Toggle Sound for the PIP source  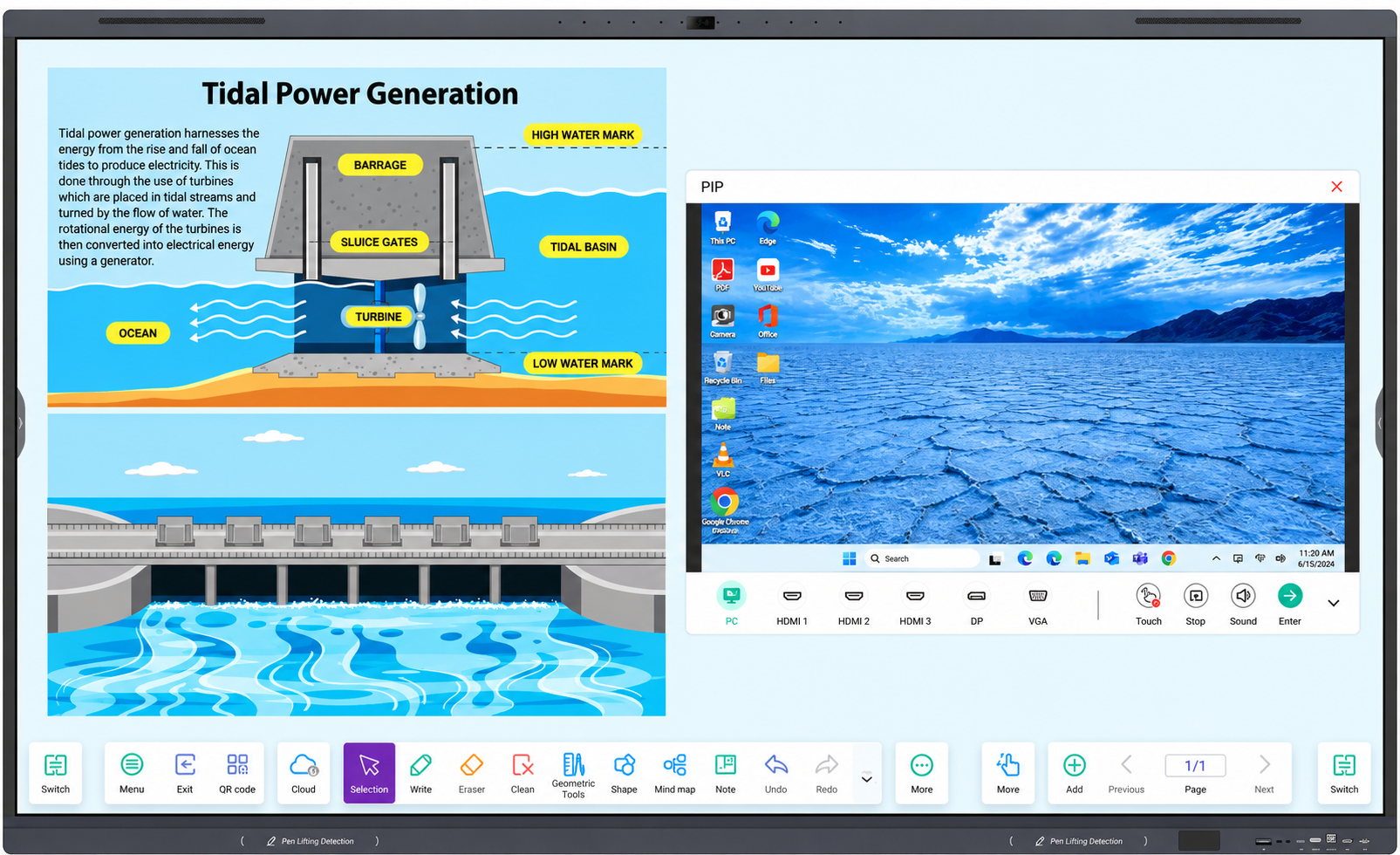pos(1243,605)
